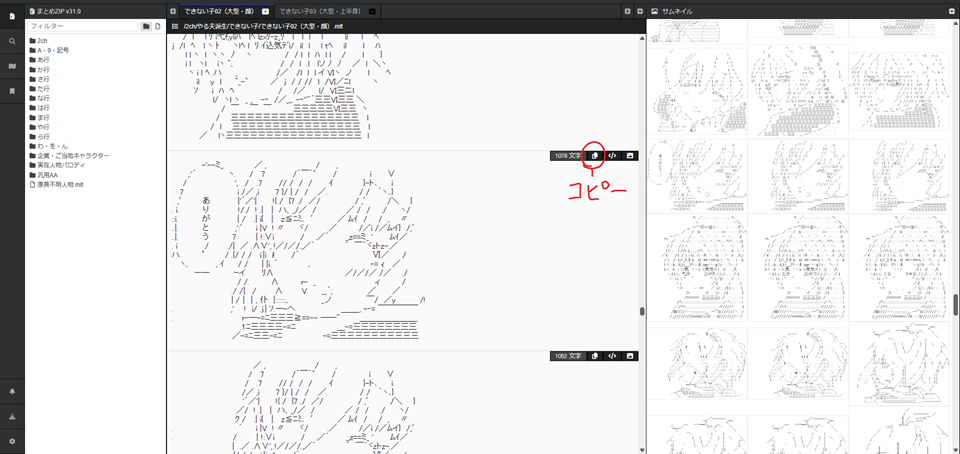The image size is (960, 454).
Task: Click the フィルター filter input field
Action: click(83, 26)
